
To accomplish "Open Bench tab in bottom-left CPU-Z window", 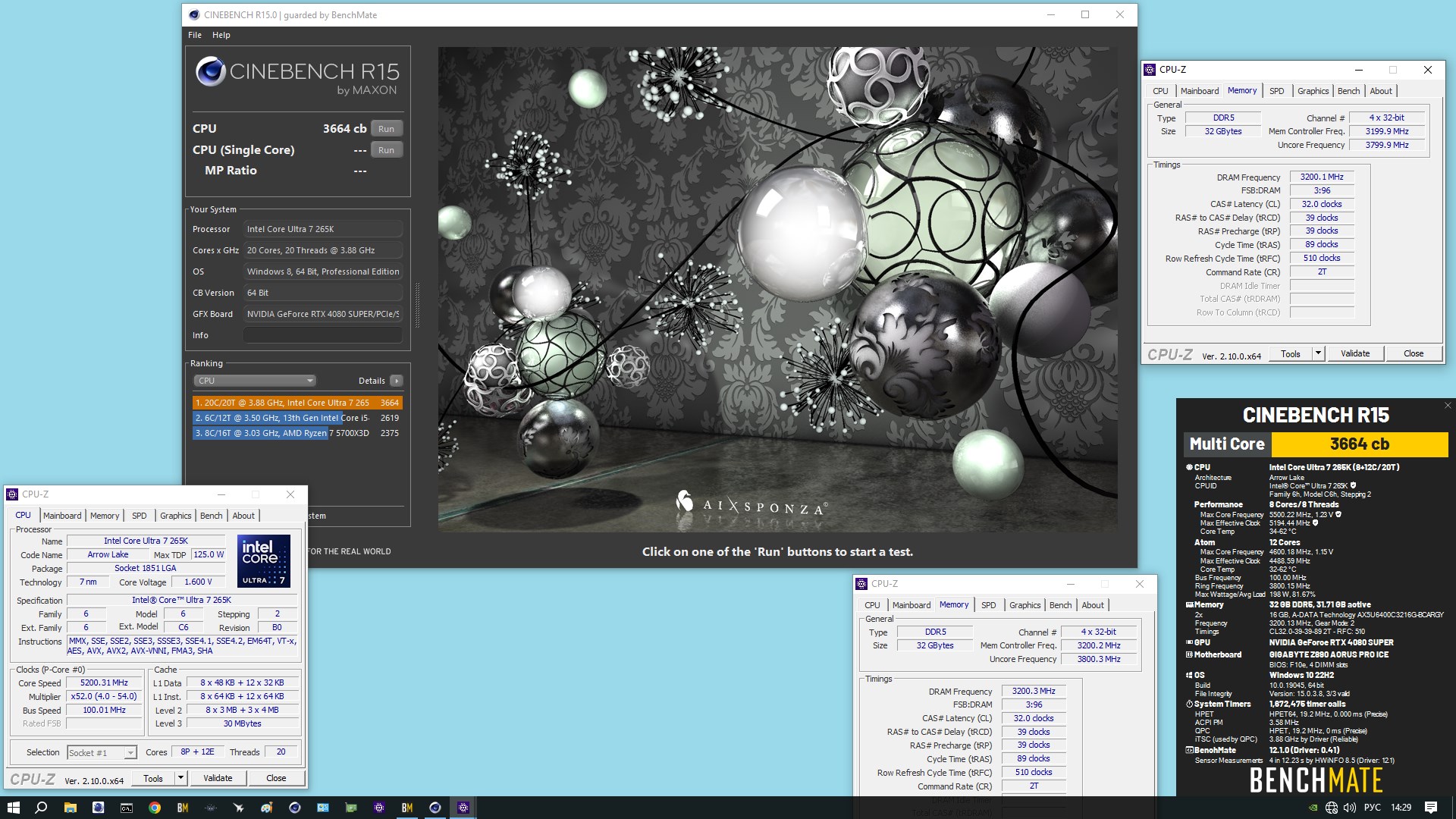I will pos(211,516).
